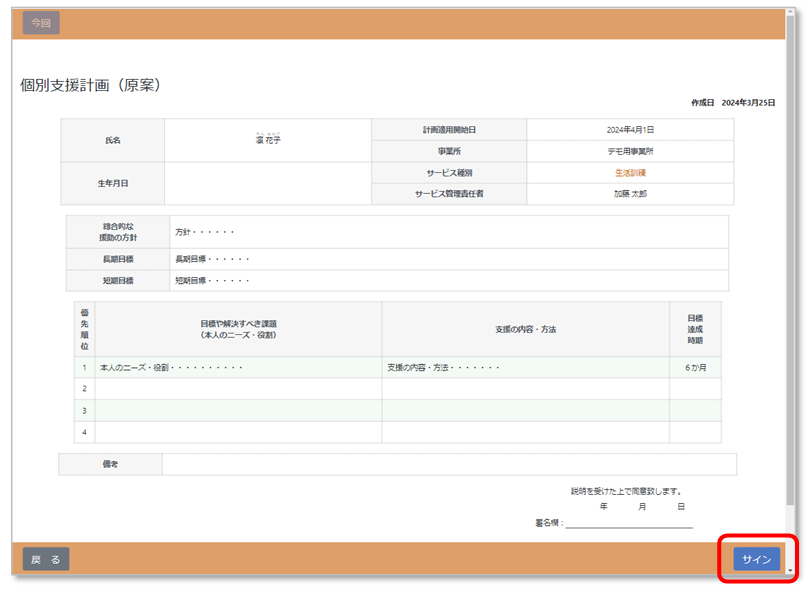This screenshot has height=595, width=812.
Task: Click the empty priority 2 goal cell
Action: tap(238, 389)
